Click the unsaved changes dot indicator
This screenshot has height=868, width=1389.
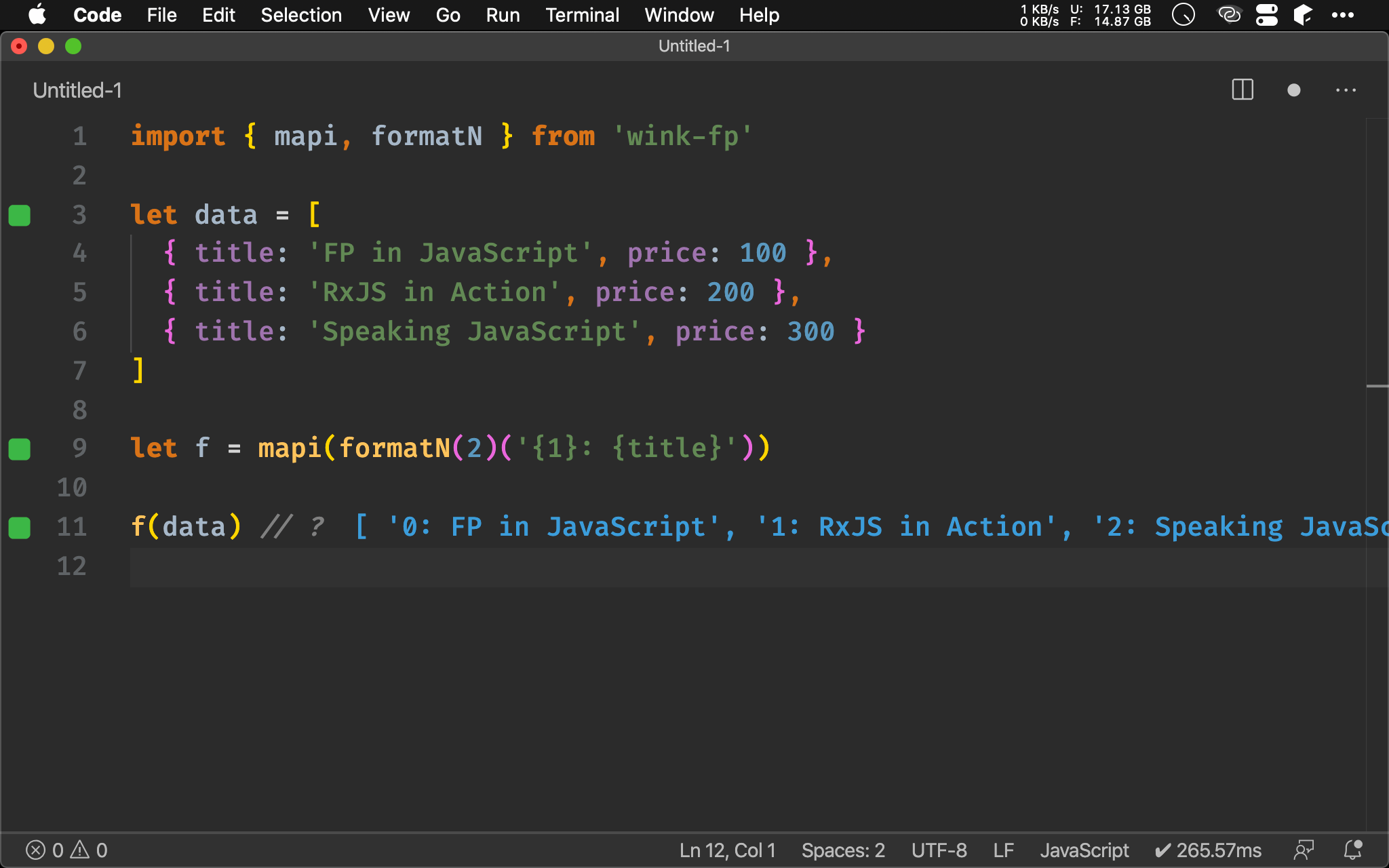point(1293,90)
